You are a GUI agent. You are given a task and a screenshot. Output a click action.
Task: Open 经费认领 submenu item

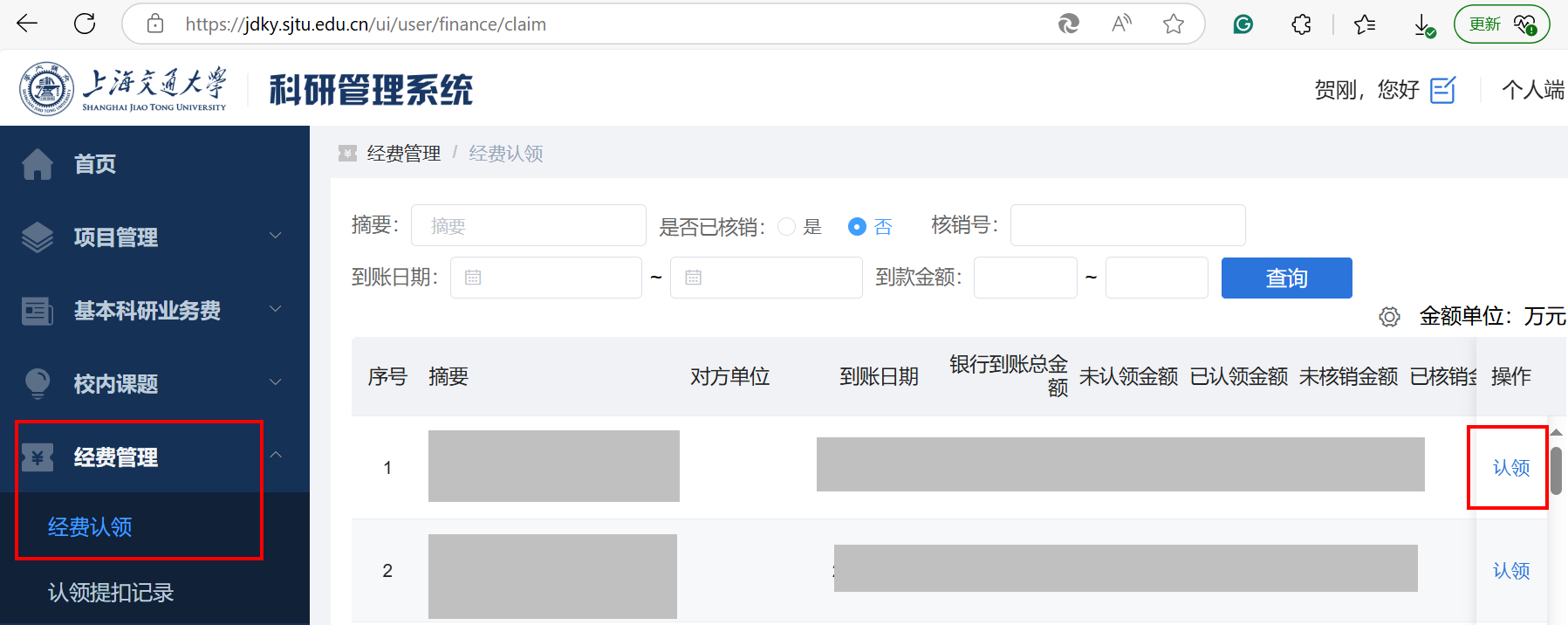(x=90, y=527)
